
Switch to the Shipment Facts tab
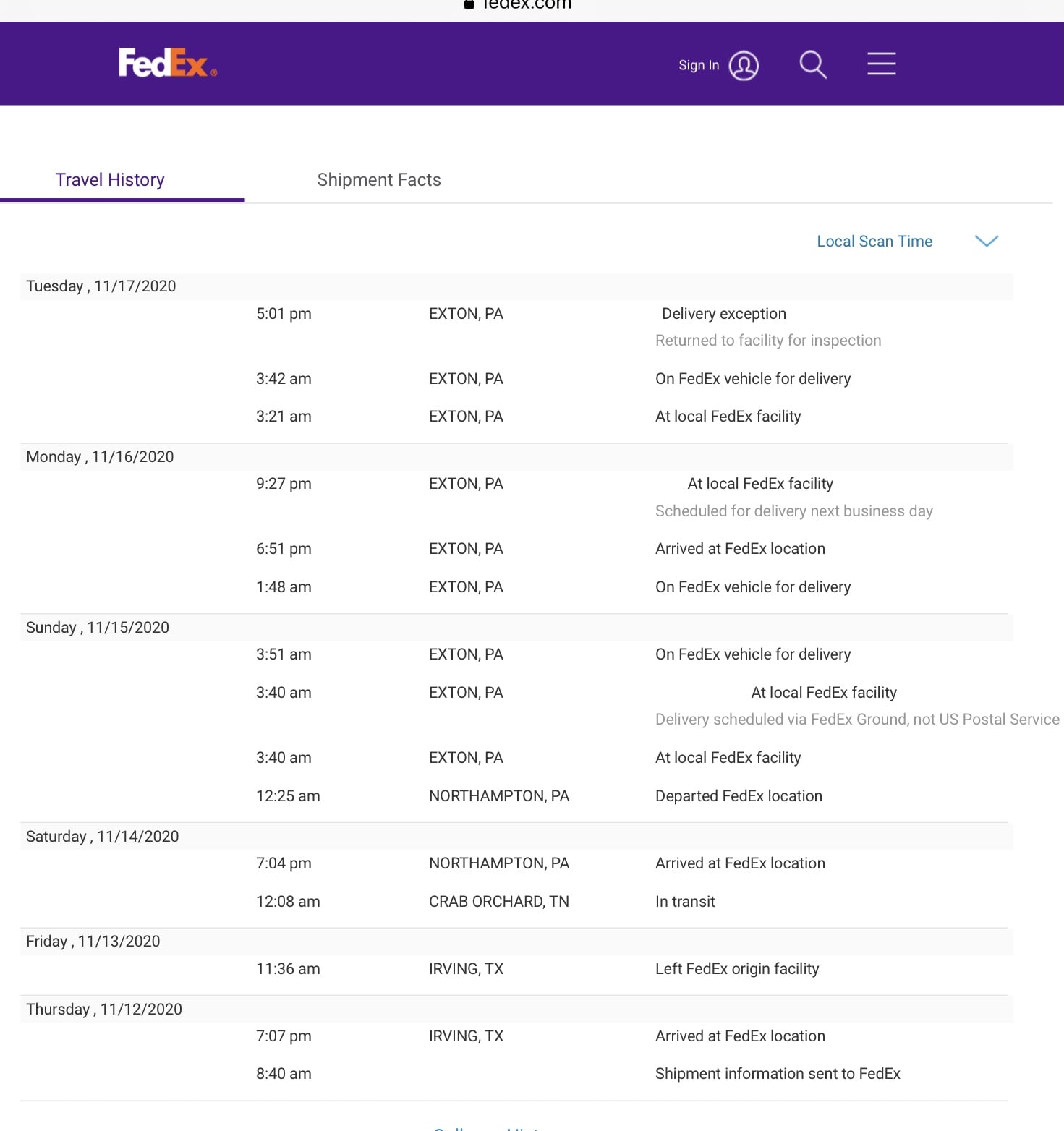point(379,180)
